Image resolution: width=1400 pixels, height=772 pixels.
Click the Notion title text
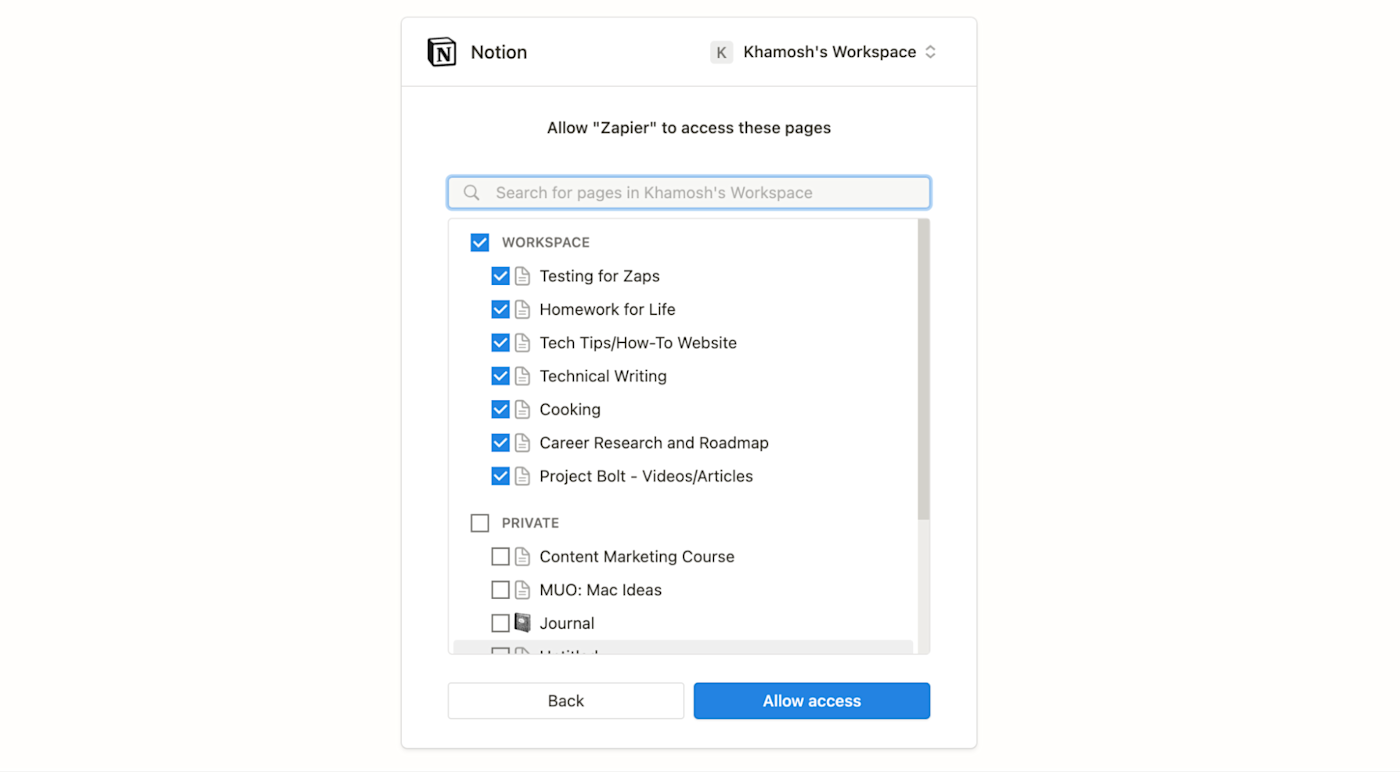[499, 52]
